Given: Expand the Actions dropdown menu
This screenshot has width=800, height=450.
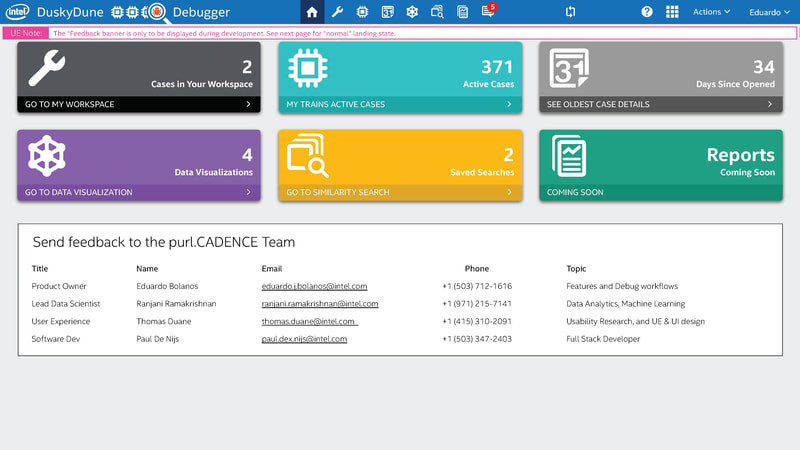Looking at the screenshot, I should click(x=711, y=12).
